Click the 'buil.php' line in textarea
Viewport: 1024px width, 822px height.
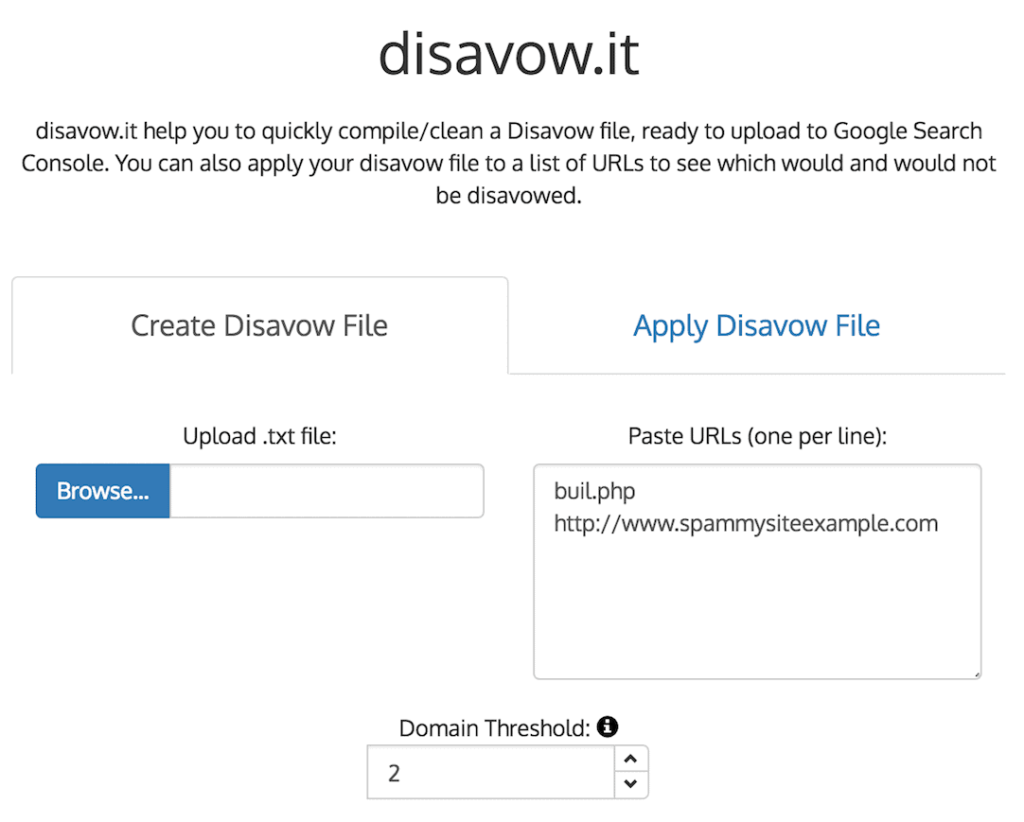pos(594,491)
